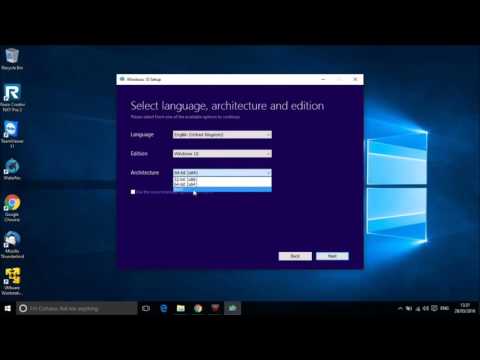
Task: Open the Recycle Bin desktop icon
Action: [x=12, y=59]
